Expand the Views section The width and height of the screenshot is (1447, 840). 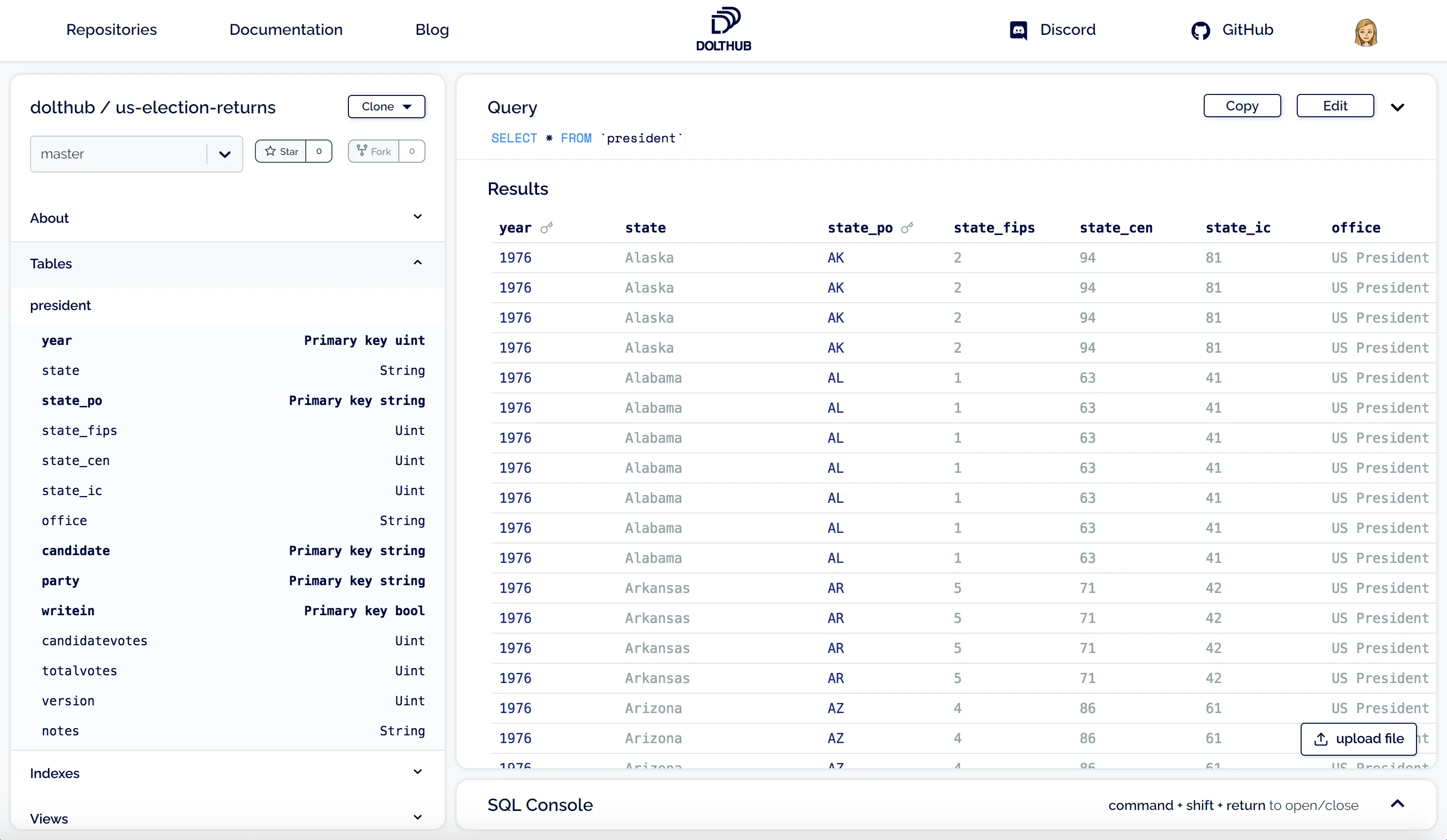417,818
